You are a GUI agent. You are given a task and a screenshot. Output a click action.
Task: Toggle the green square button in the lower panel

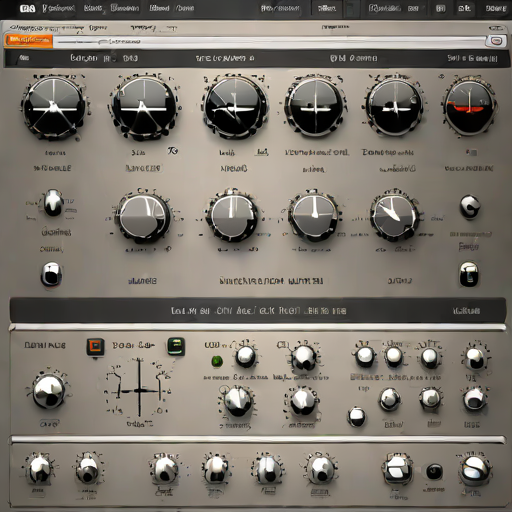(176, 346)
